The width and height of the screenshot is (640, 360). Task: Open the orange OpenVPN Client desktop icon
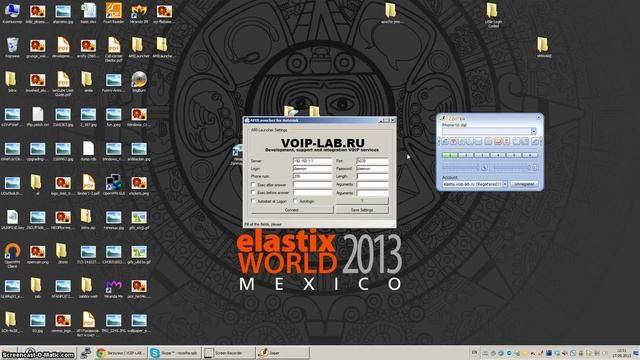coord(12,255)
